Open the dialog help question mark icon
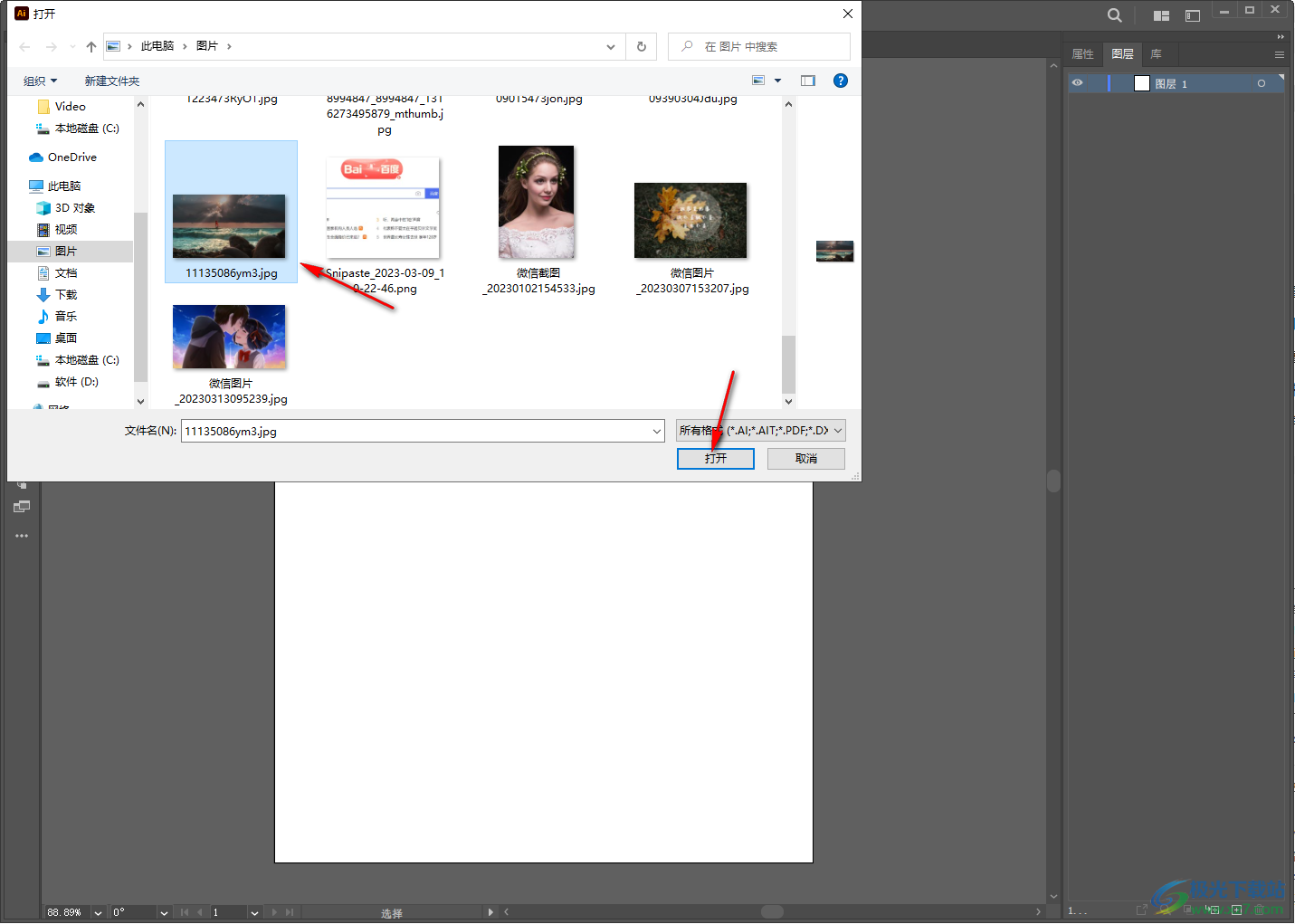Viewport: 1295px width, 924px height. [x=841, y=81]
